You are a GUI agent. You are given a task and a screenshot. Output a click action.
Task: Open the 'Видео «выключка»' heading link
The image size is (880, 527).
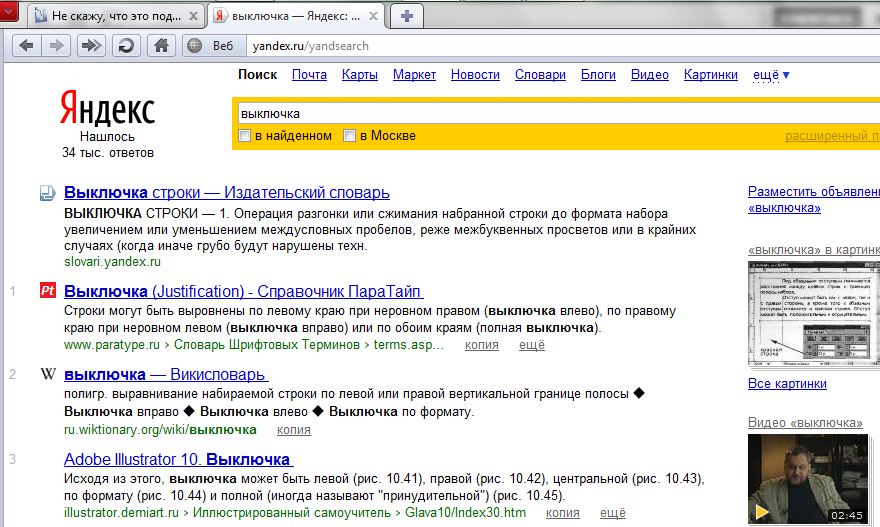pos(805,423)
